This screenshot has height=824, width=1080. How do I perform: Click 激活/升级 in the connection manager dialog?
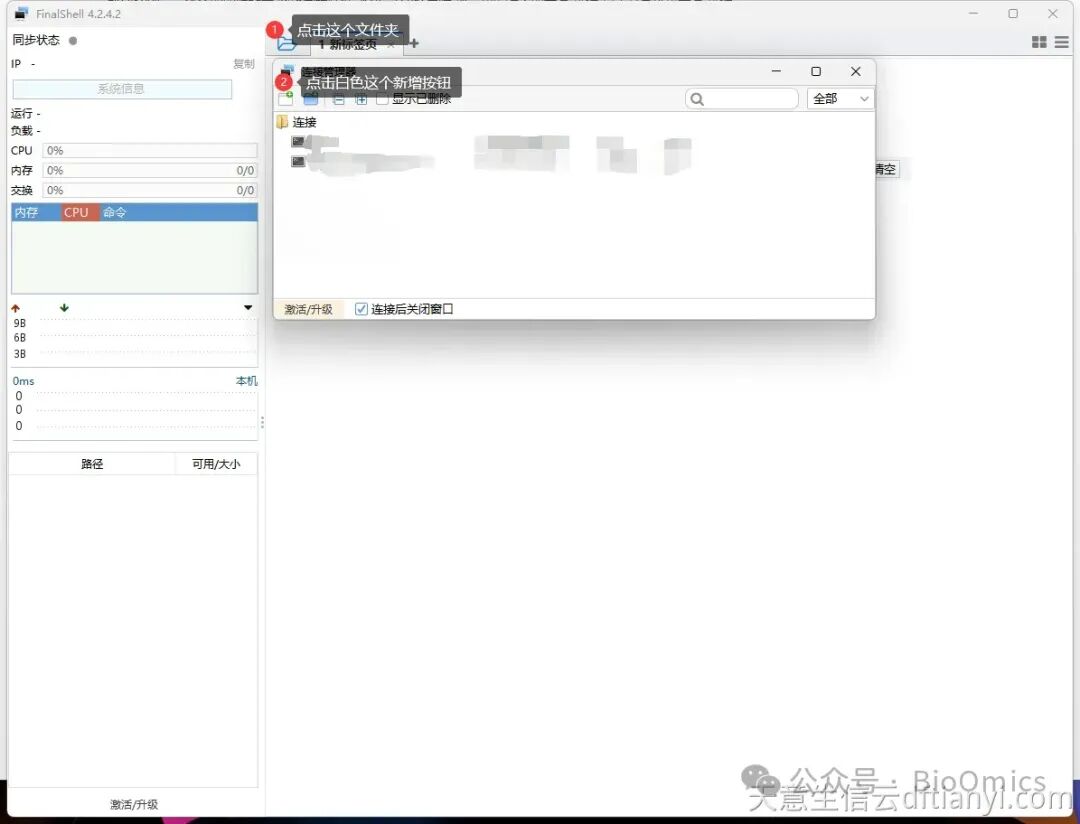pyautogui.click(x=309, y=309)
